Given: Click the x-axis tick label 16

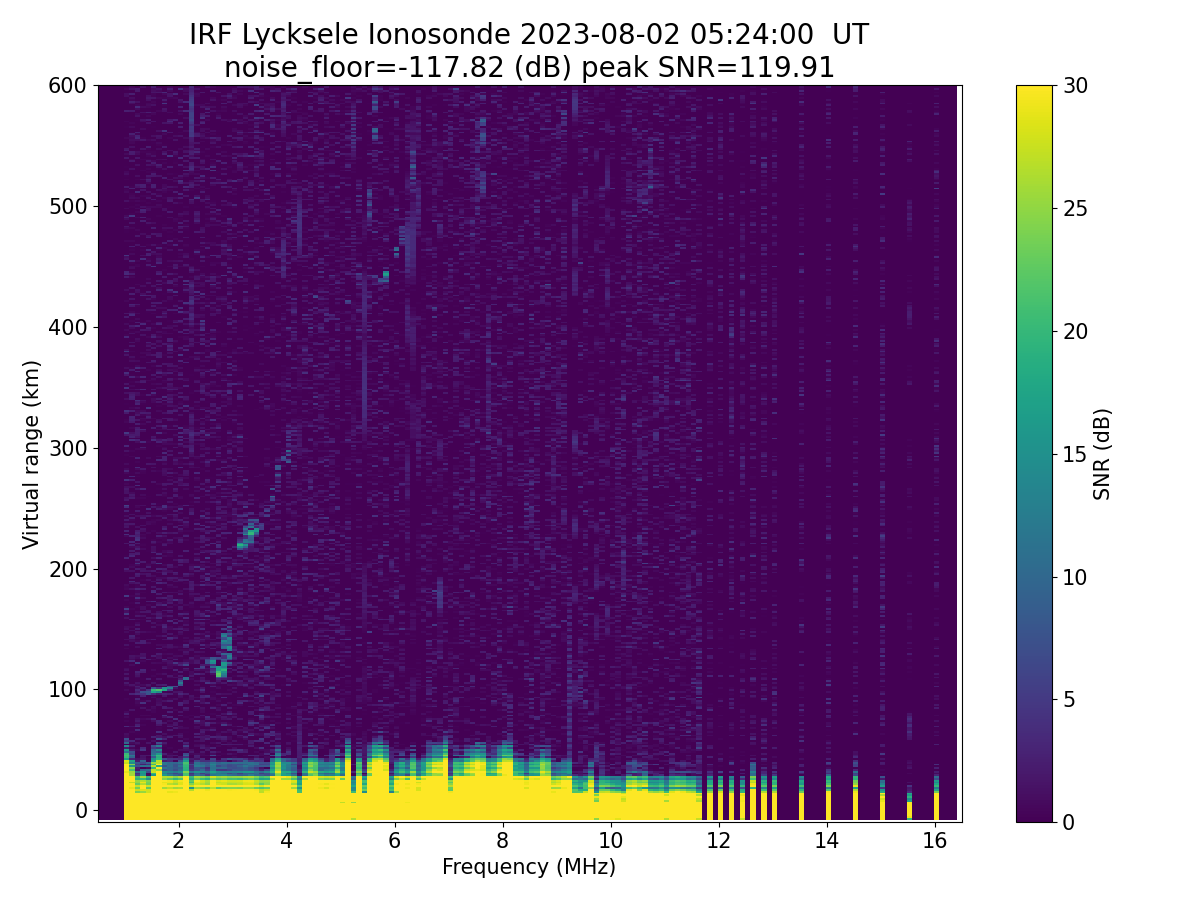Looking at the screenshot, I should point(934,841).
